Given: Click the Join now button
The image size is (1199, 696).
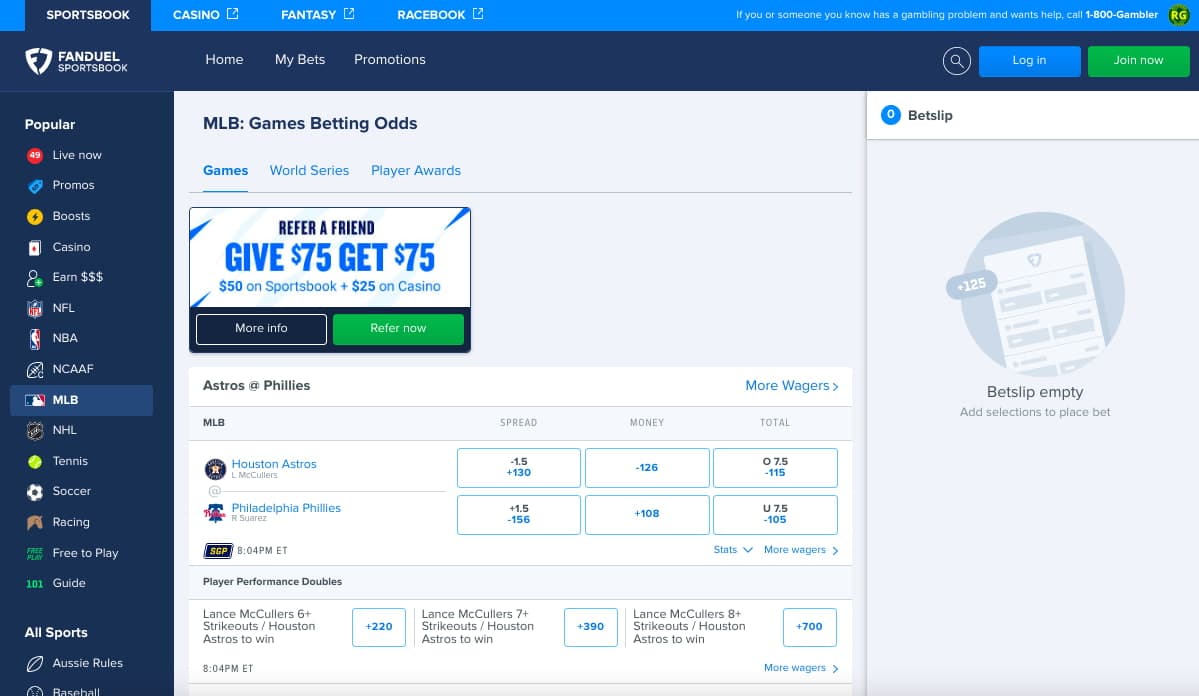Looking at the screenshot, I should tap(1139, 60).
